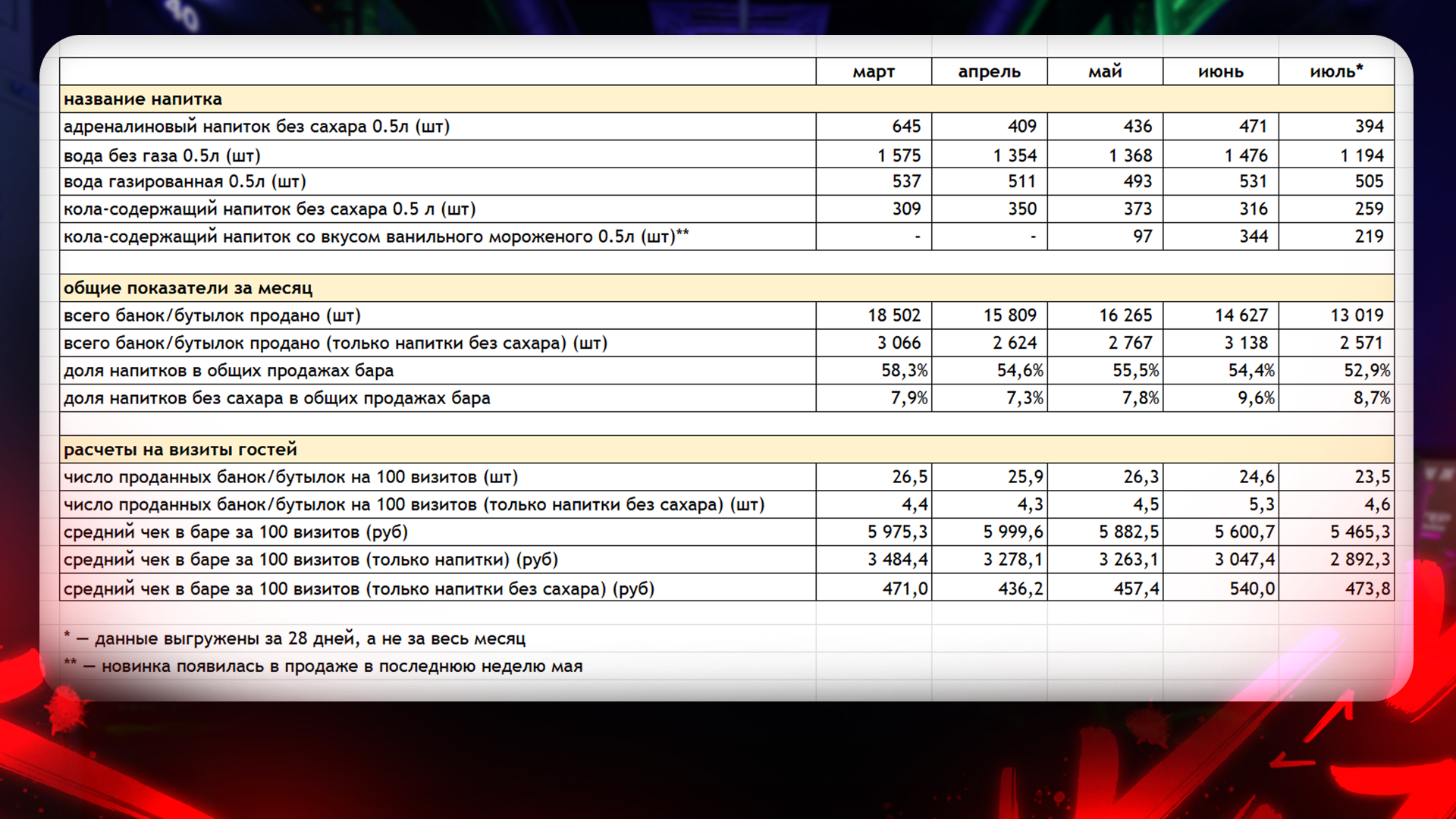
Task: Select the cell with value 3 138
Action: coord(1221,343)
